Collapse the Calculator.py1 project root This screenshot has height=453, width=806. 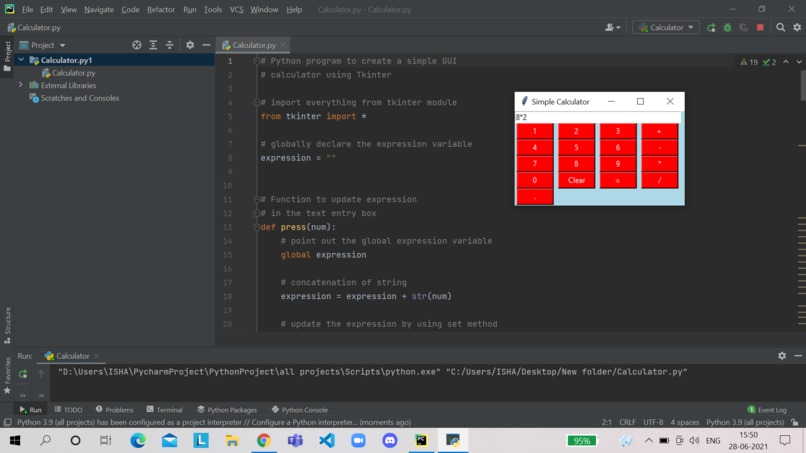[21, 60]
